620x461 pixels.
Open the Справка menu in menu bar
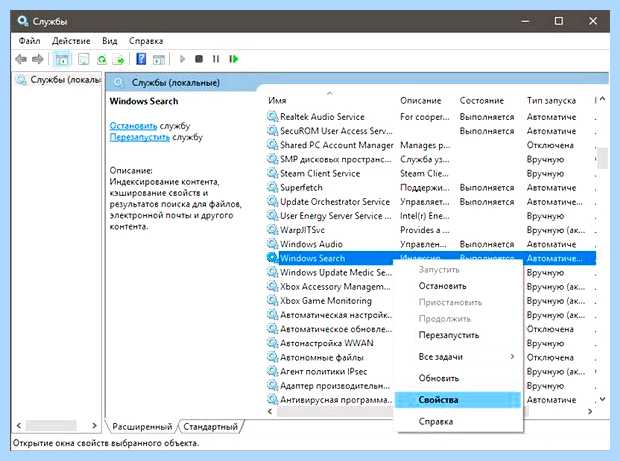146,41
